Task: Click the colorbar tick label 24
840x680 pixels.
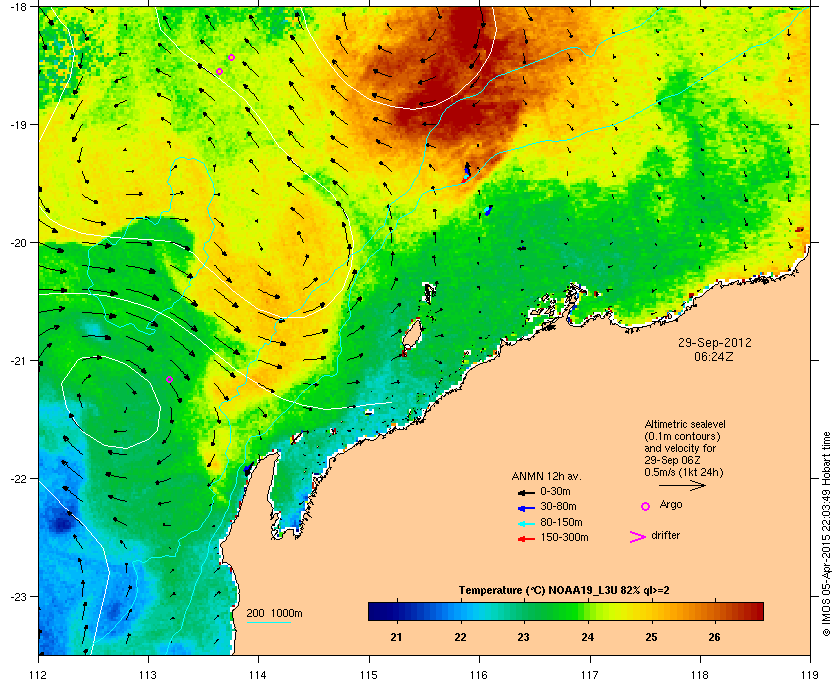Action: [x=588, y=637]
